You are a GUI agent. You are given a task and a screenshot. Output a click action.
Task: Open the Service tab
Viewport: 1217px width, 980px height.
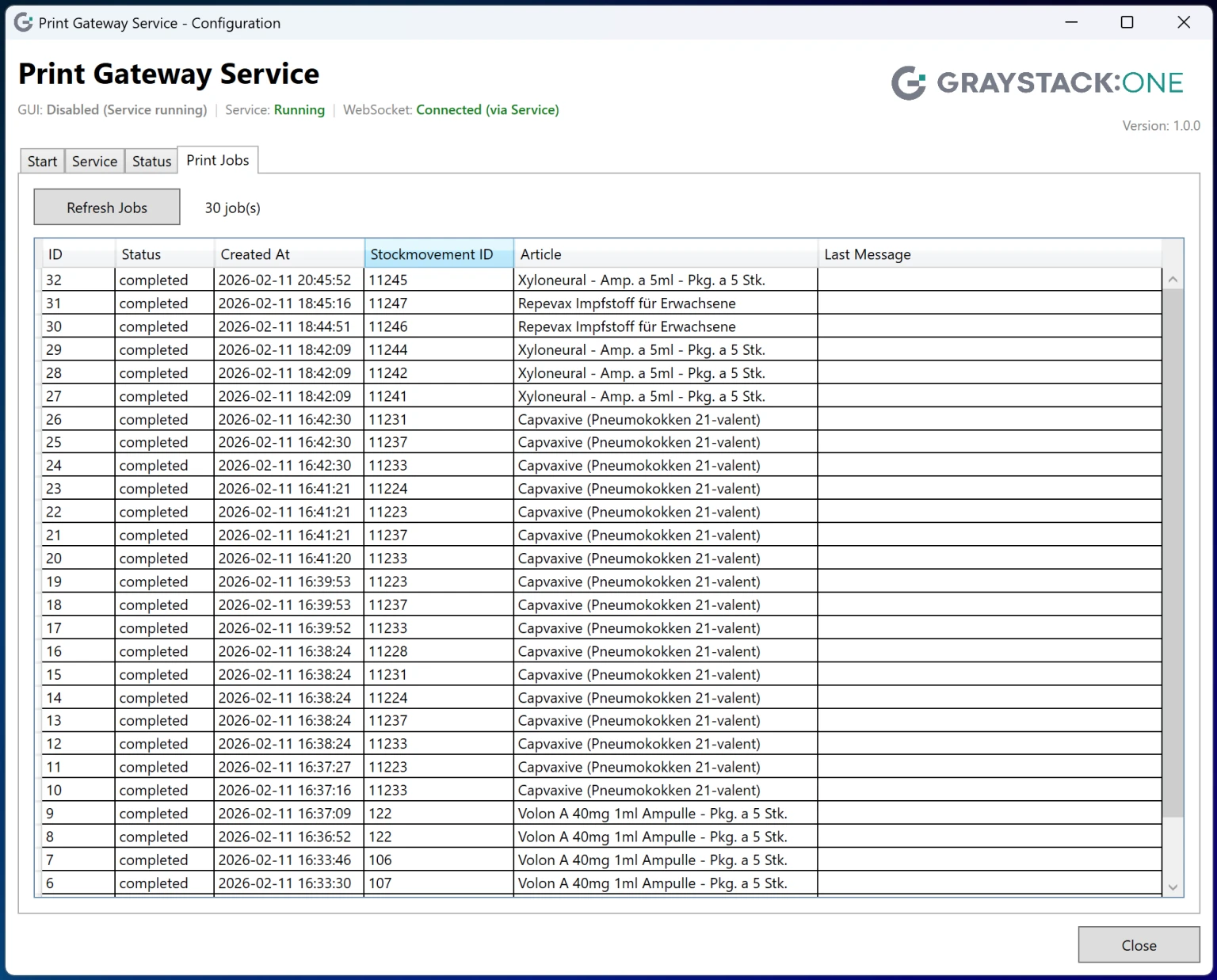tap(94, 162)
